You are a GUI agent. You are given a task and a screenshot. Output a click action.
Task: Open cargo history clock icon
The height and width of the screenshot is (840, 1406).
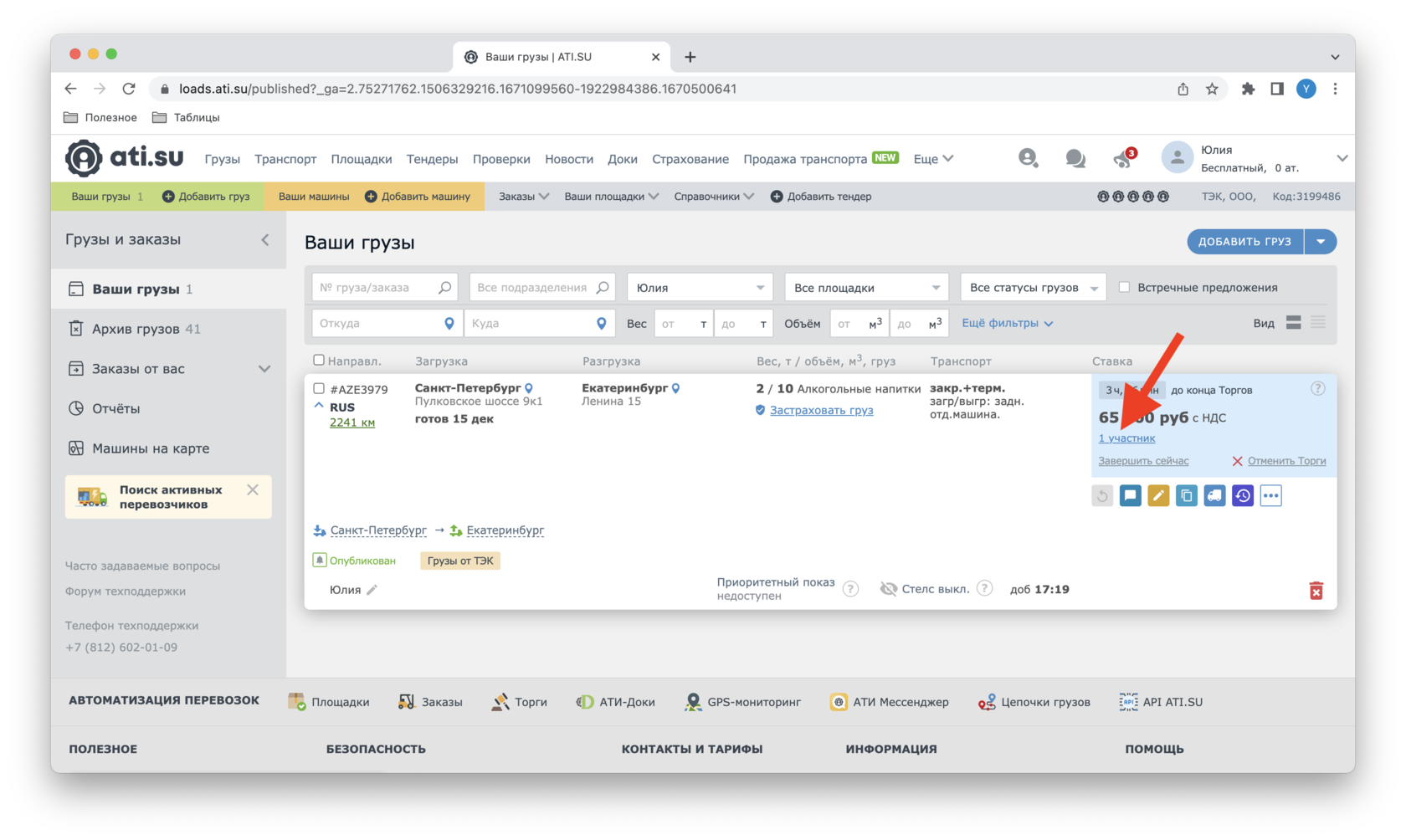[1243, 496]
